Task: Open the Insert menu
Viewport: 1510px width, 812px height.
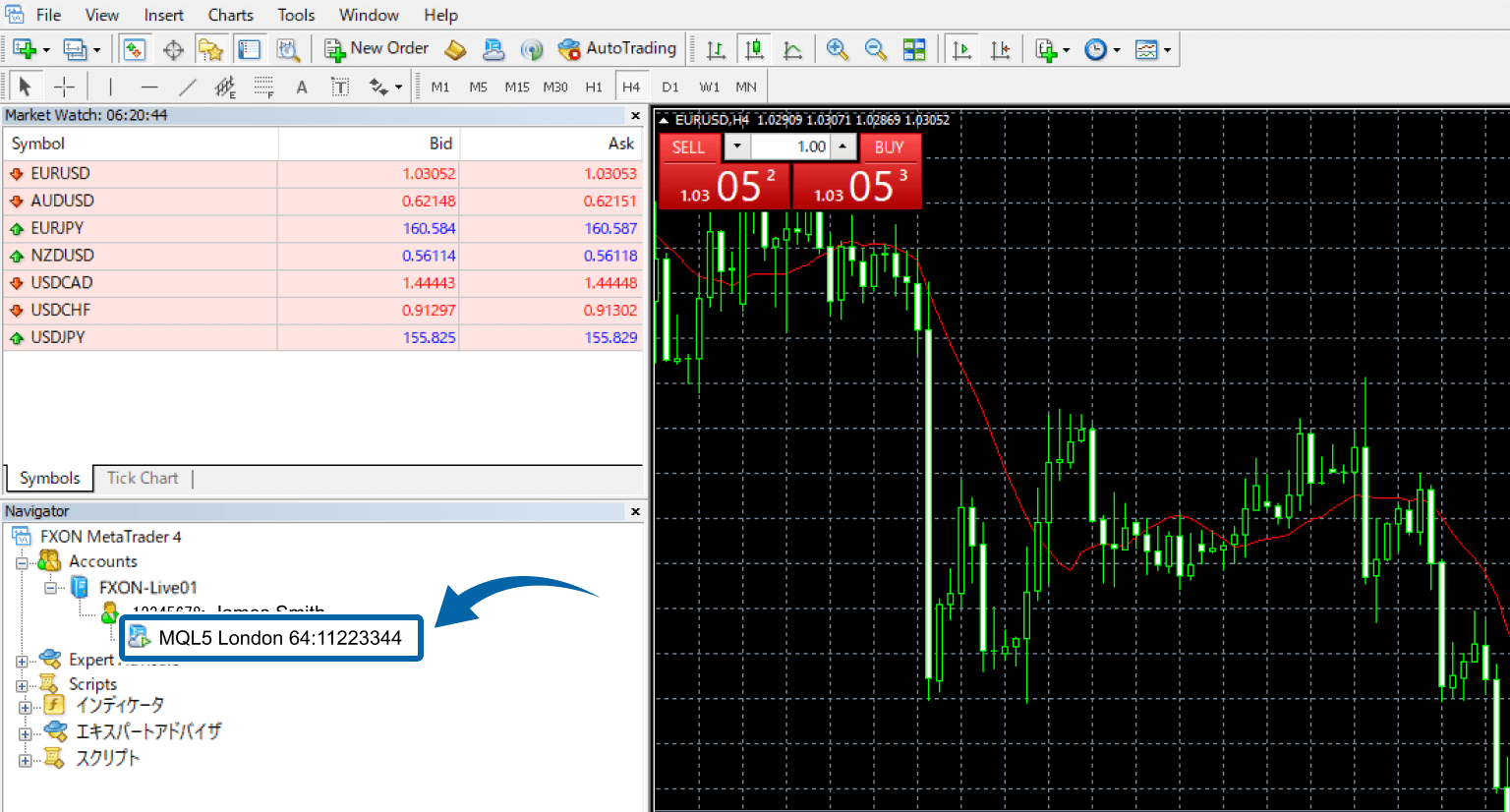Action: click(x=163, y=15)
